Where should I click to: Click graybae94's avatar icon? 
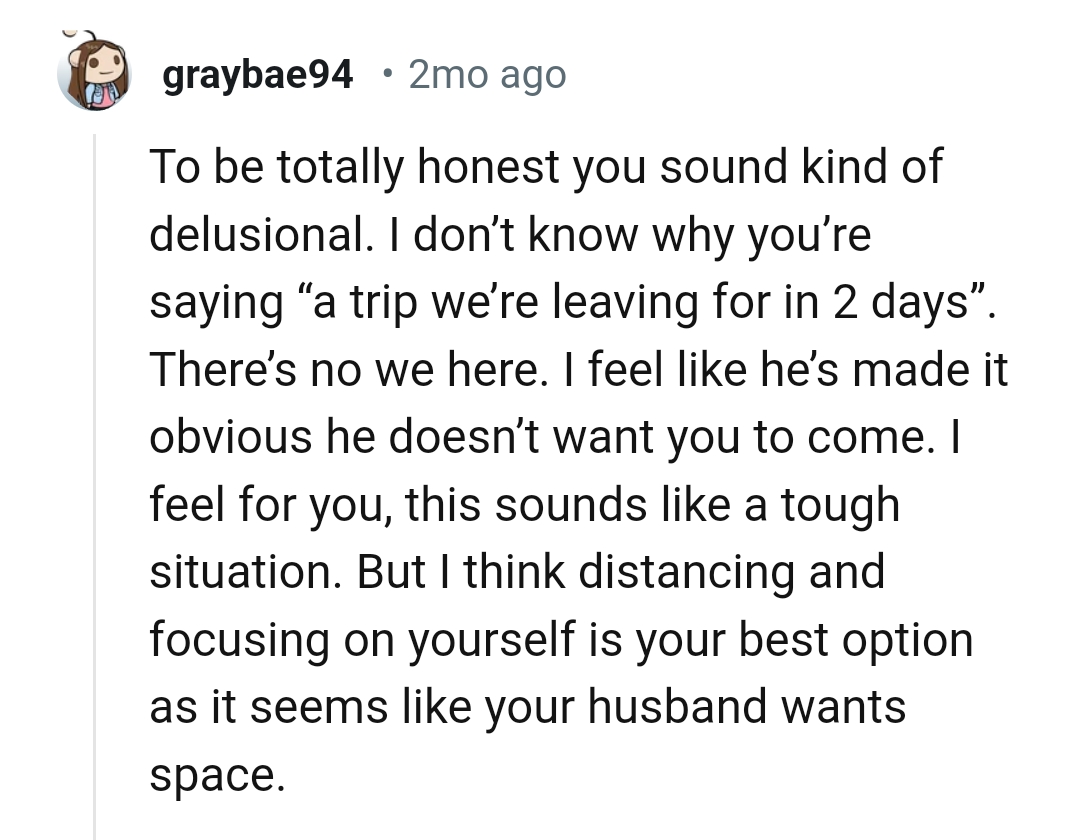(x=96, y=74)
